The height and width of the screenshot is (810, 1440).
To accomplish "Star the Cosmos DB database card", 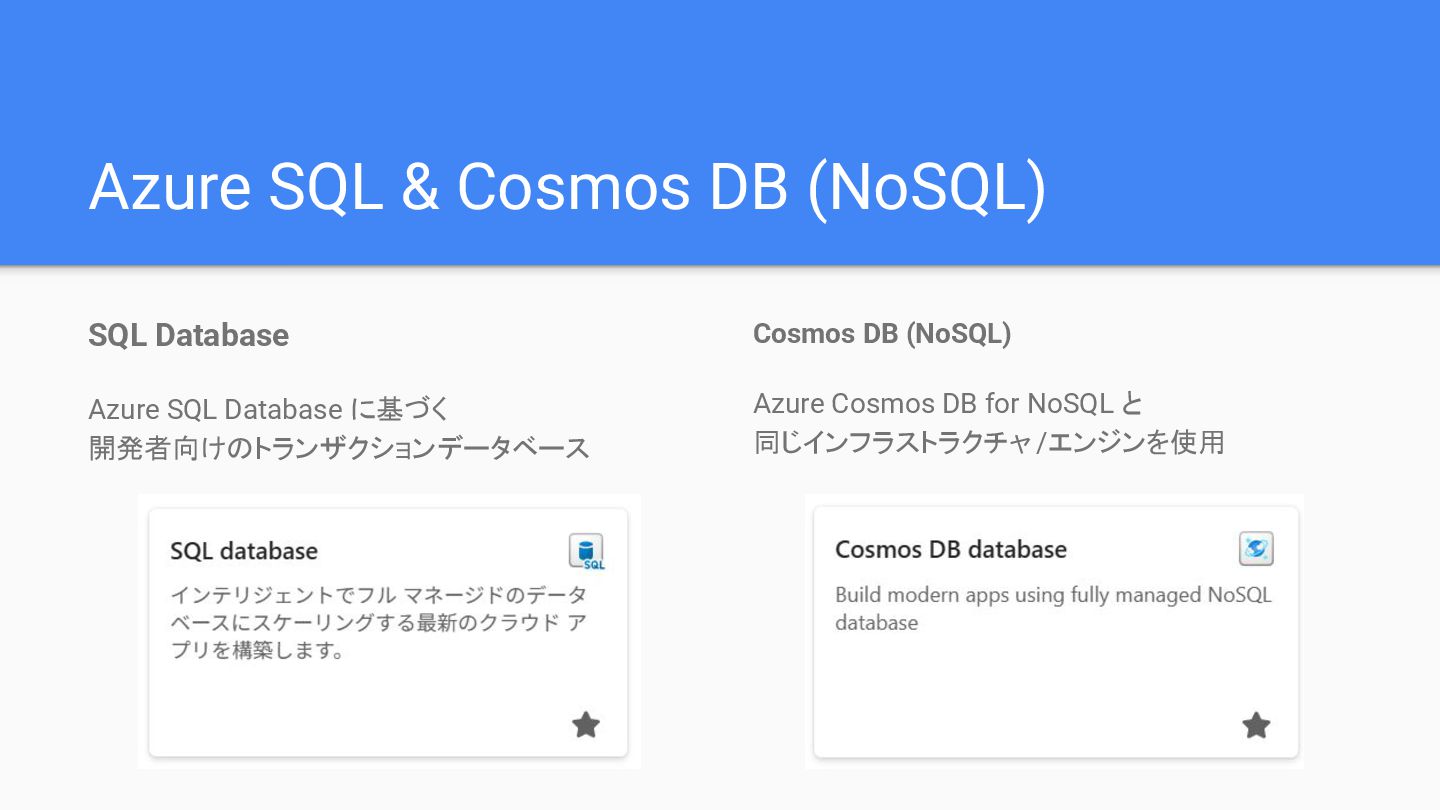I will [x=1256, y=725].
